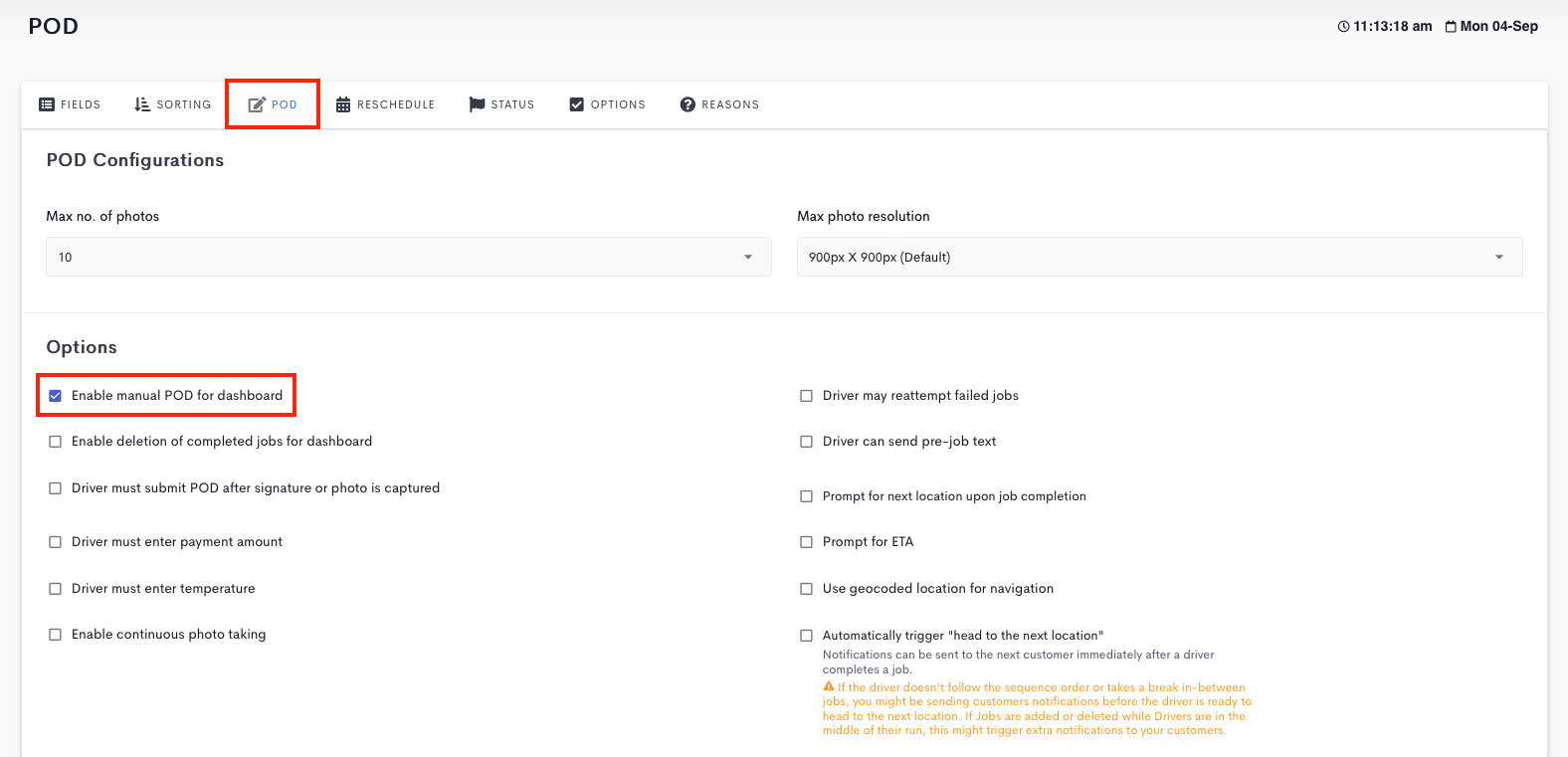Click the Options checkmark icon
The height and width of the screenshot is (757, 1568).
pos(577,104)
